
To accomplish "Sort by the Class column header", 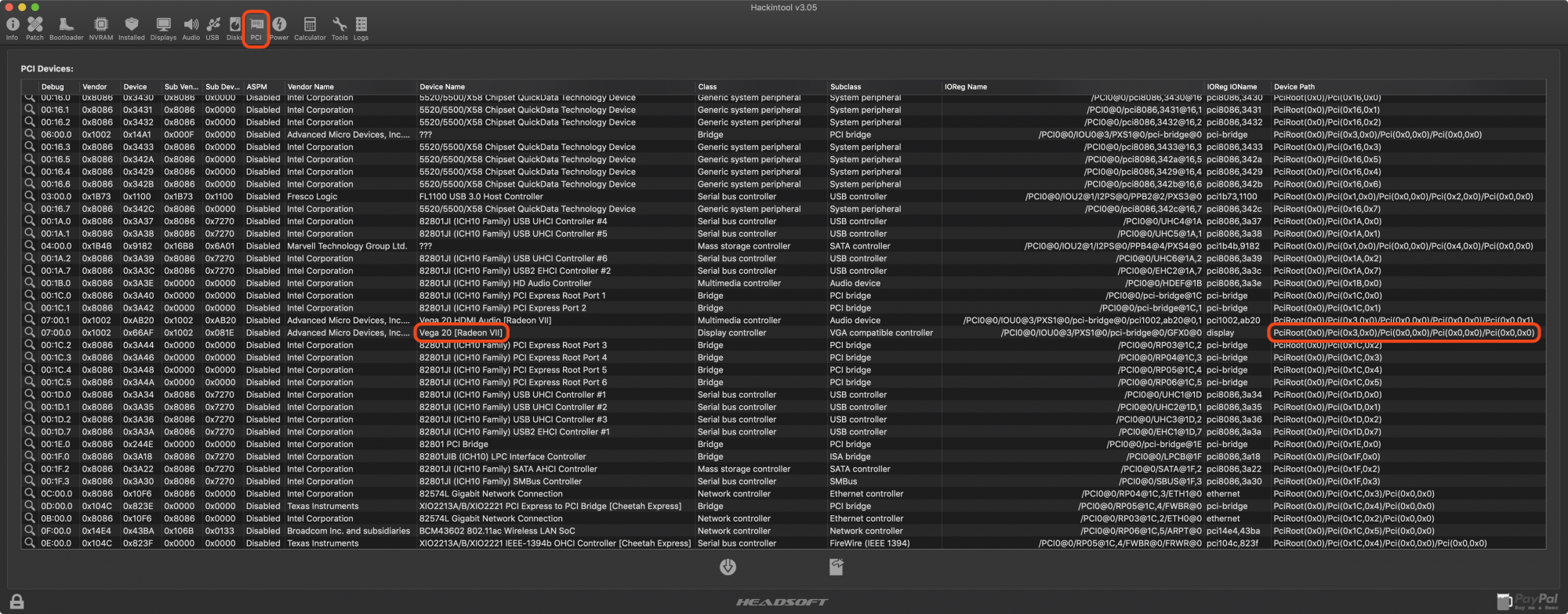I will pyautogui.click(x=760, y=86).
